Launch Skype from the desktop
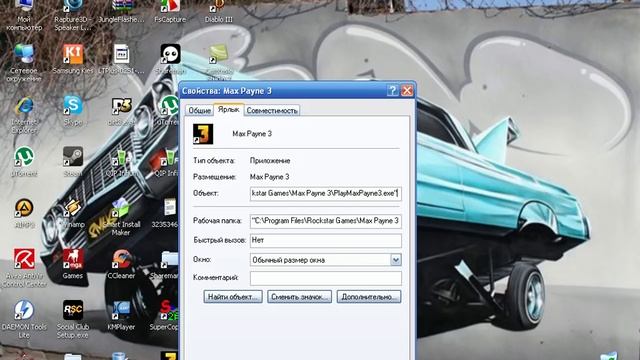Screen dimensions: 640x360 [x=73, y=110]
